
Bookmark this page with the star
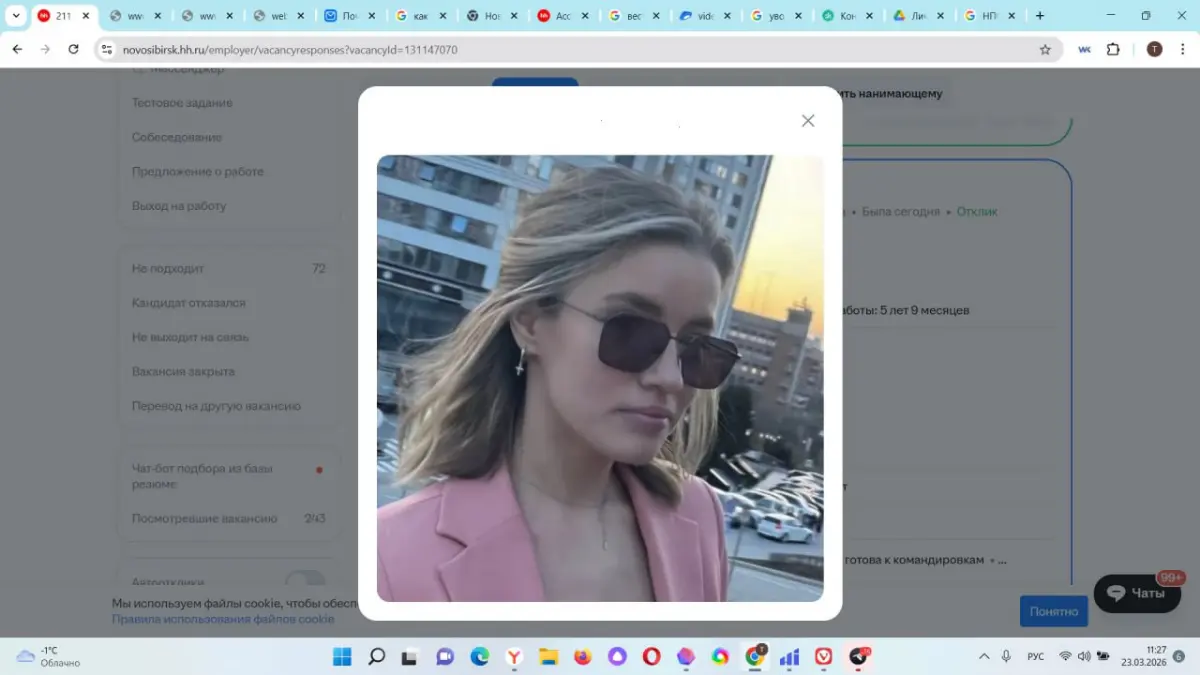(1045, 49)
